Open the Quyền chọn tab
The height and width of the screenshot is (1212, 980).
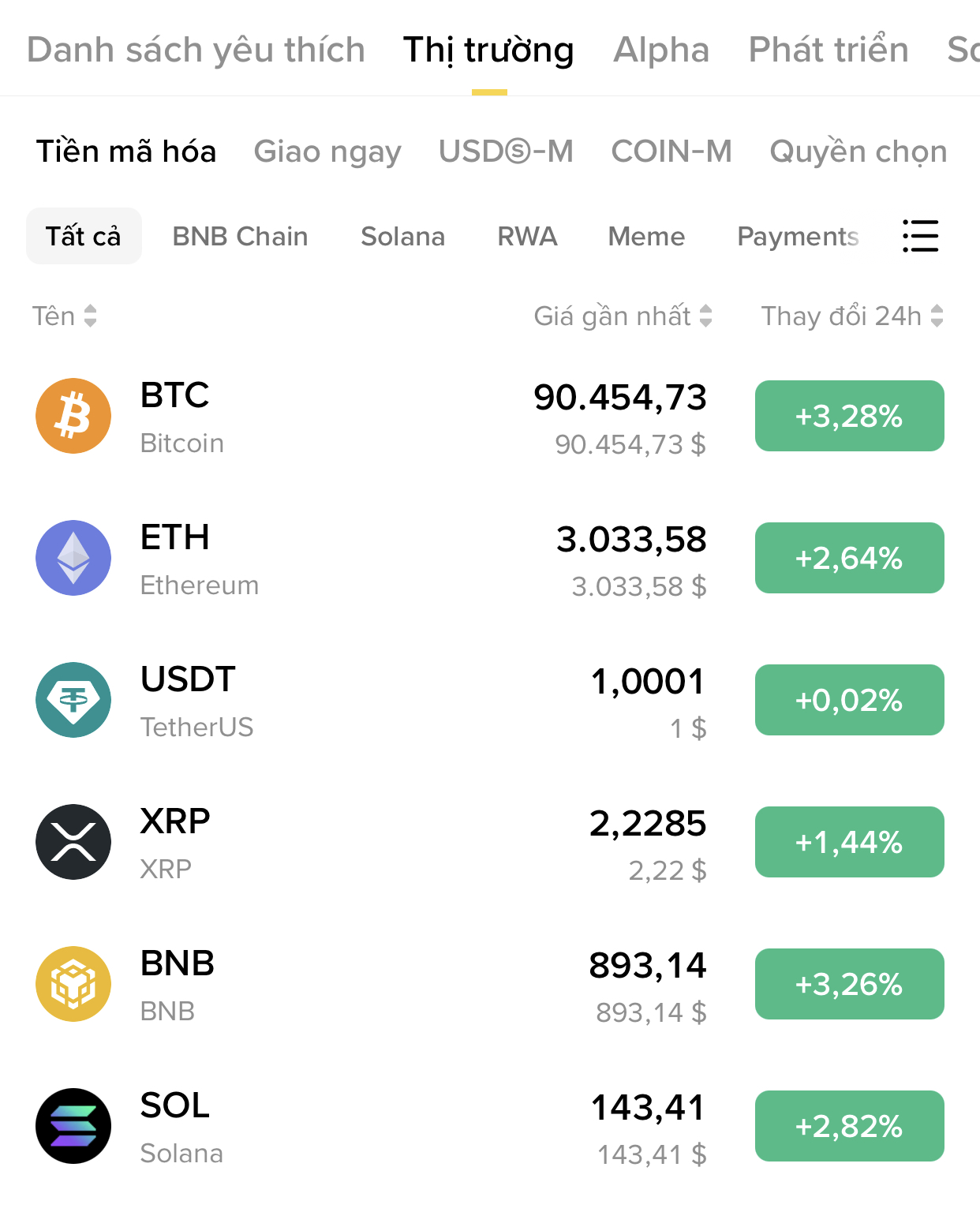[858, 151]
